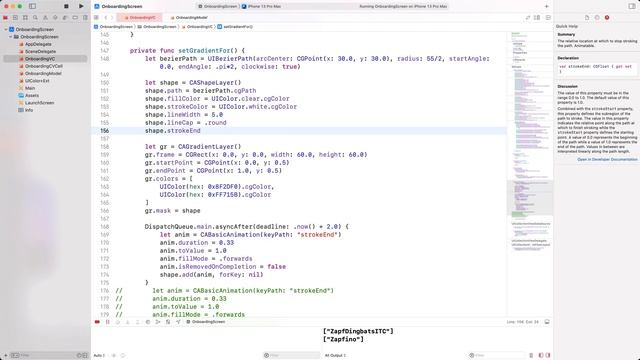Open the Project navigator tab icon
The width and height of the screenshot is (640, 360).
(5, 18)
